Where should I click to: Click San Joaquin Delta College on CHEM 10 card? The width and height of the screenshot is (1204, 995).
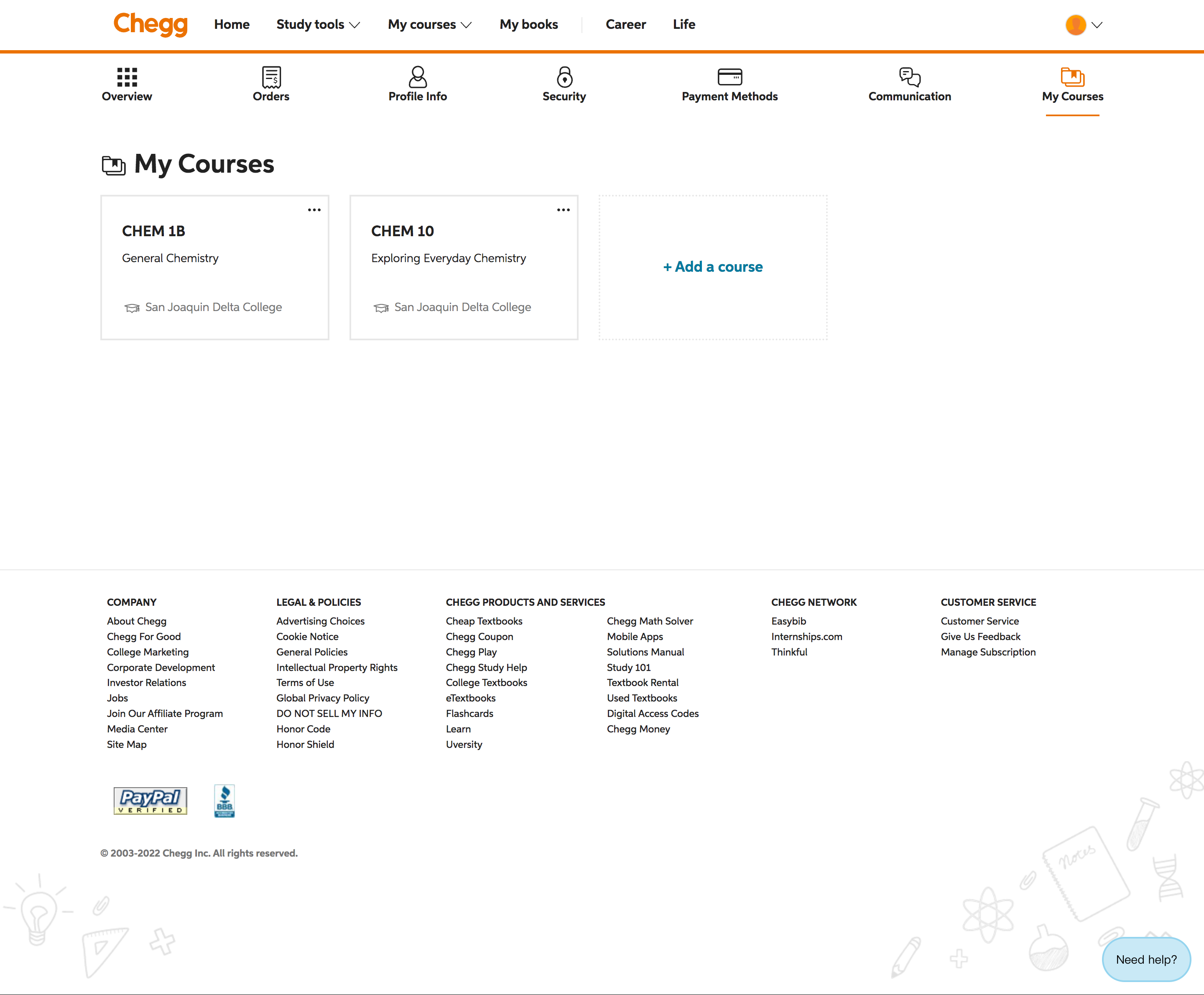click(462, 307)
